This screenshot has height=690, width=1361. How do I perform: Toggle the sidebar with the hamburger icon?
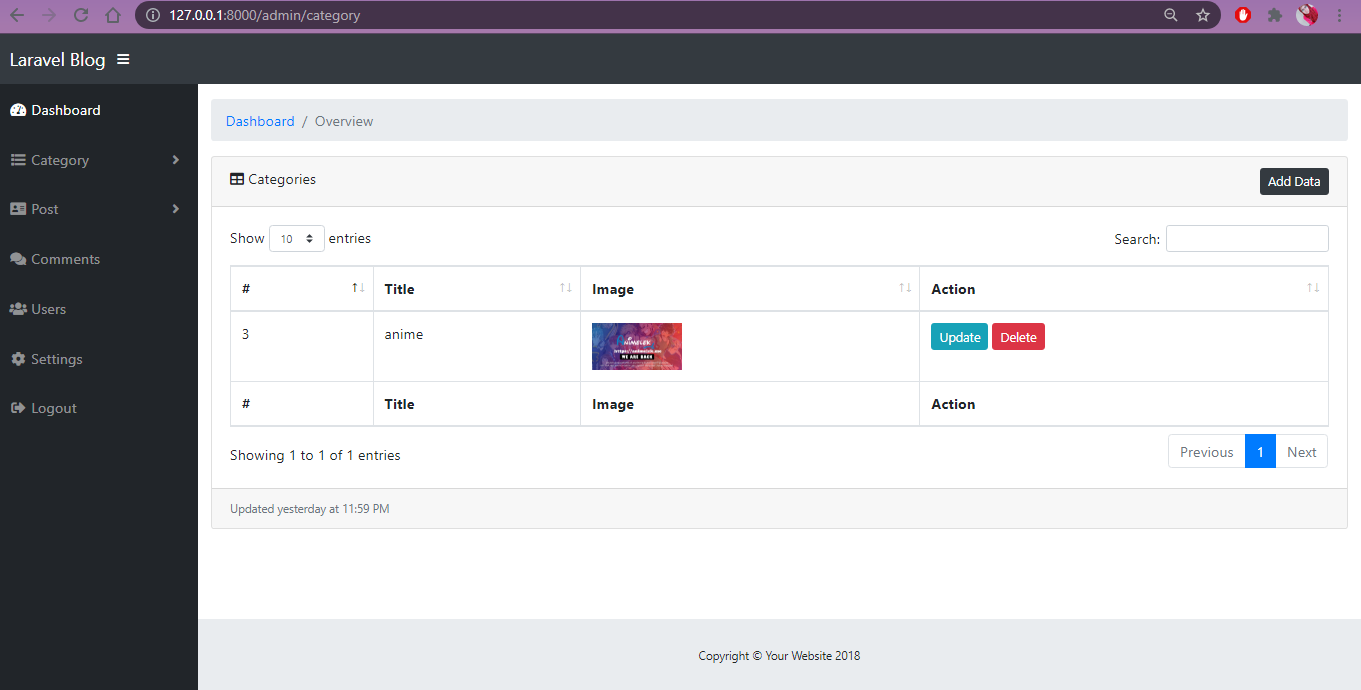coord(123,58)
